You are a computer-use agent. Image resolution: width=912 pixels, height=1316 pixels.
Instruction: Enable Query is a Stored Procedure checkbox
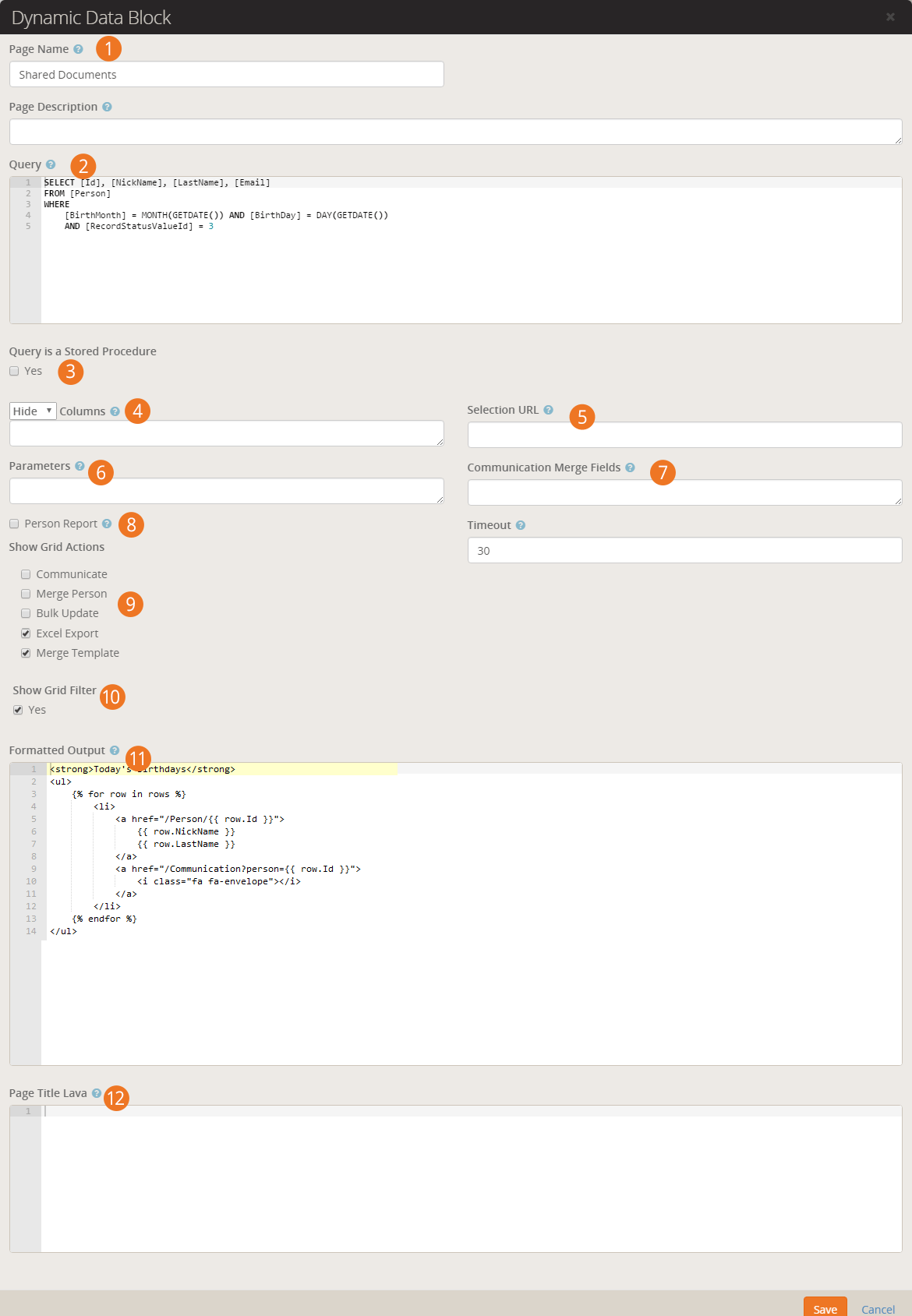14,371
